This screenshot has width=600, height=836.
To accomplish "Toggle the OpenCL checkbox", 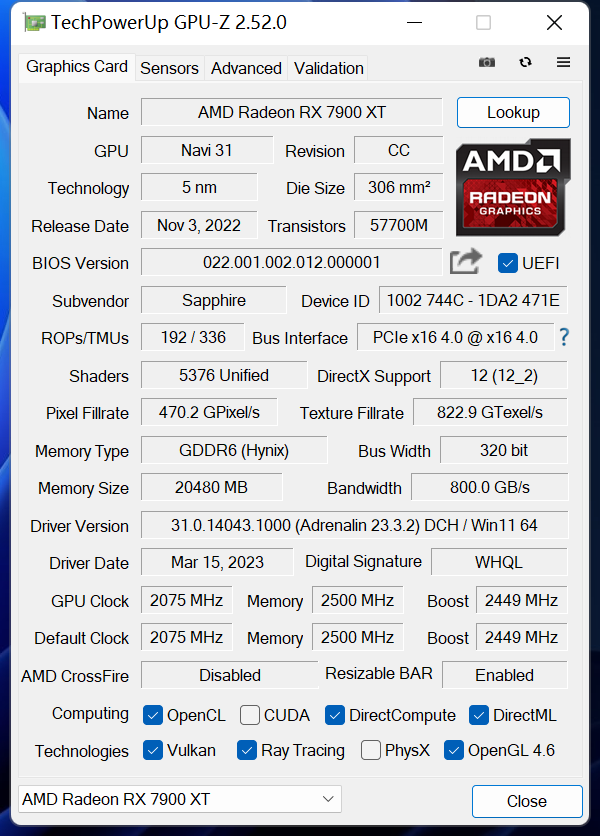I will click(x=153, y=715).
